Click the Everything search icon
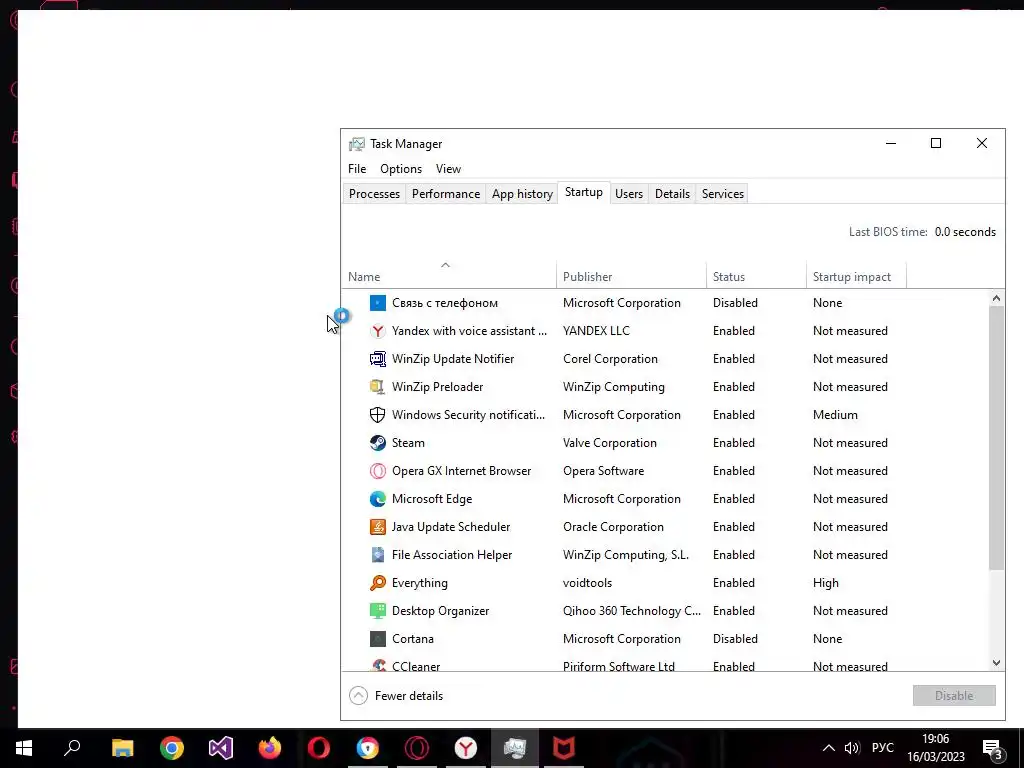The width and height of the screenshot is (1024, 768). 377,583
